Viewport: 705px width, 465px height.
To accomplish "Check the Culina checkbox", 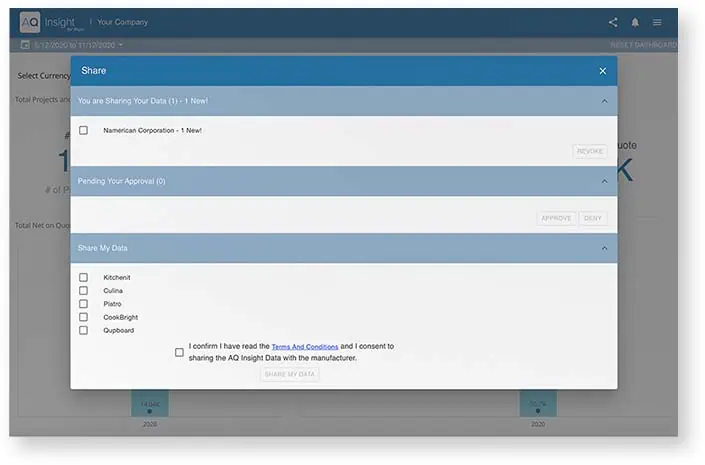I will click(83, 291).
